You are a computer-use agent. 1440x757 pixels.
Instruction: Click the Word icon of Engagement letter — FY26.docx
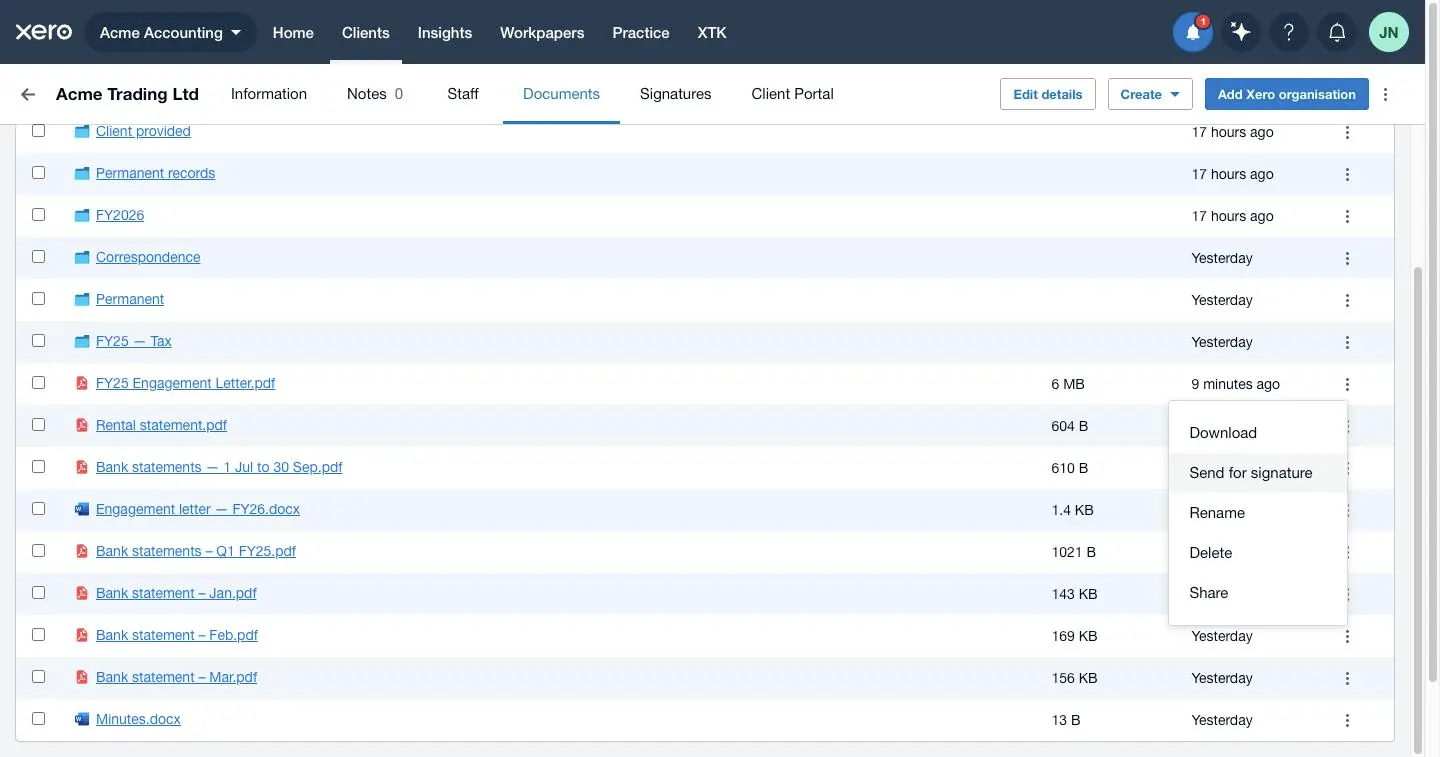click(82, 509)
